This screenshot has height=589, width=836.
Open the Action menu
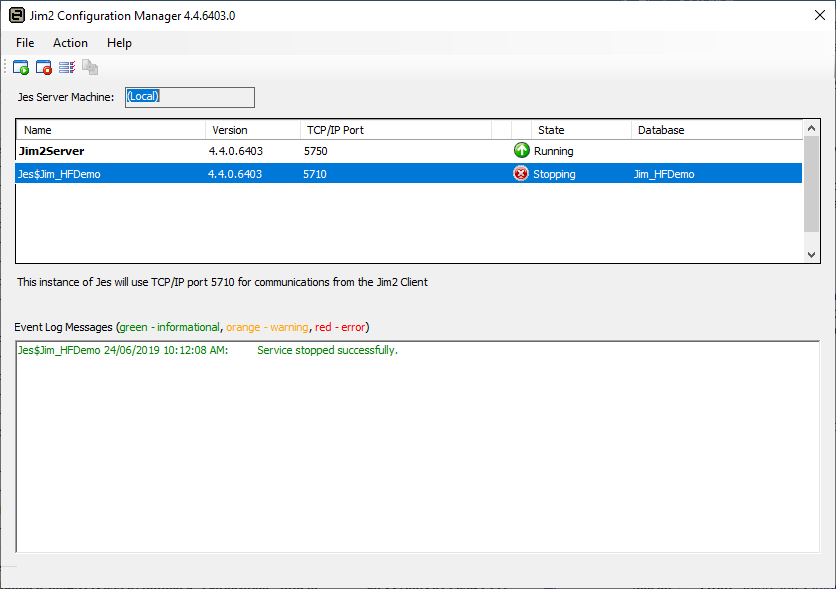(x=70, y=43)
